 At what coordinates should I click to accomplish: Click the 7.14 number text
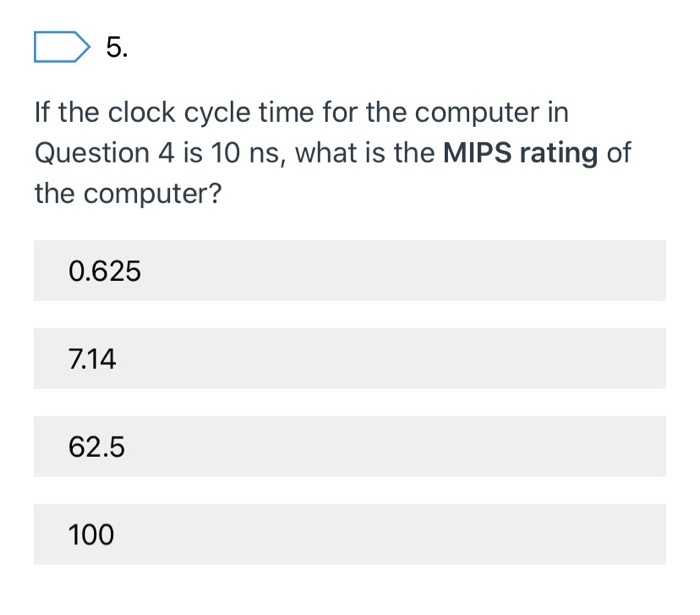(x=92, y=359)
